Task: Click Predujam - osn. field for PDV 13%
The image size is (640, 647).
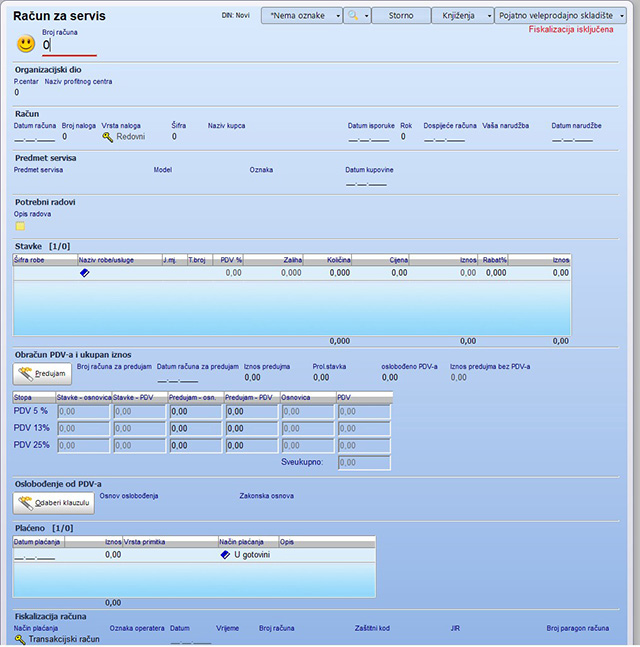Action: click(196, 429)
